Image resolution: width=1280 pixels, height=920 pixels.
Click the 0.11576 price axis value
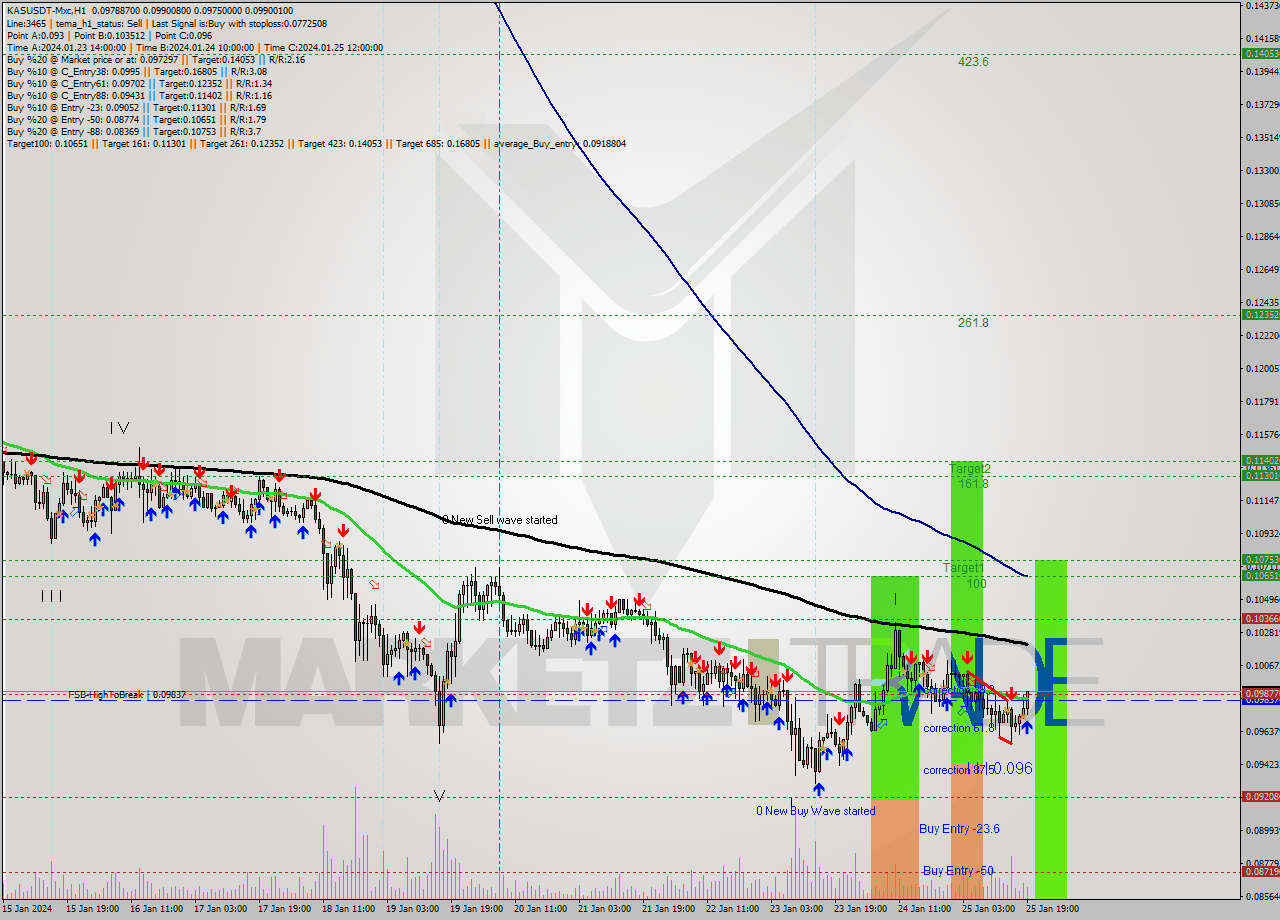(1261, 434)
